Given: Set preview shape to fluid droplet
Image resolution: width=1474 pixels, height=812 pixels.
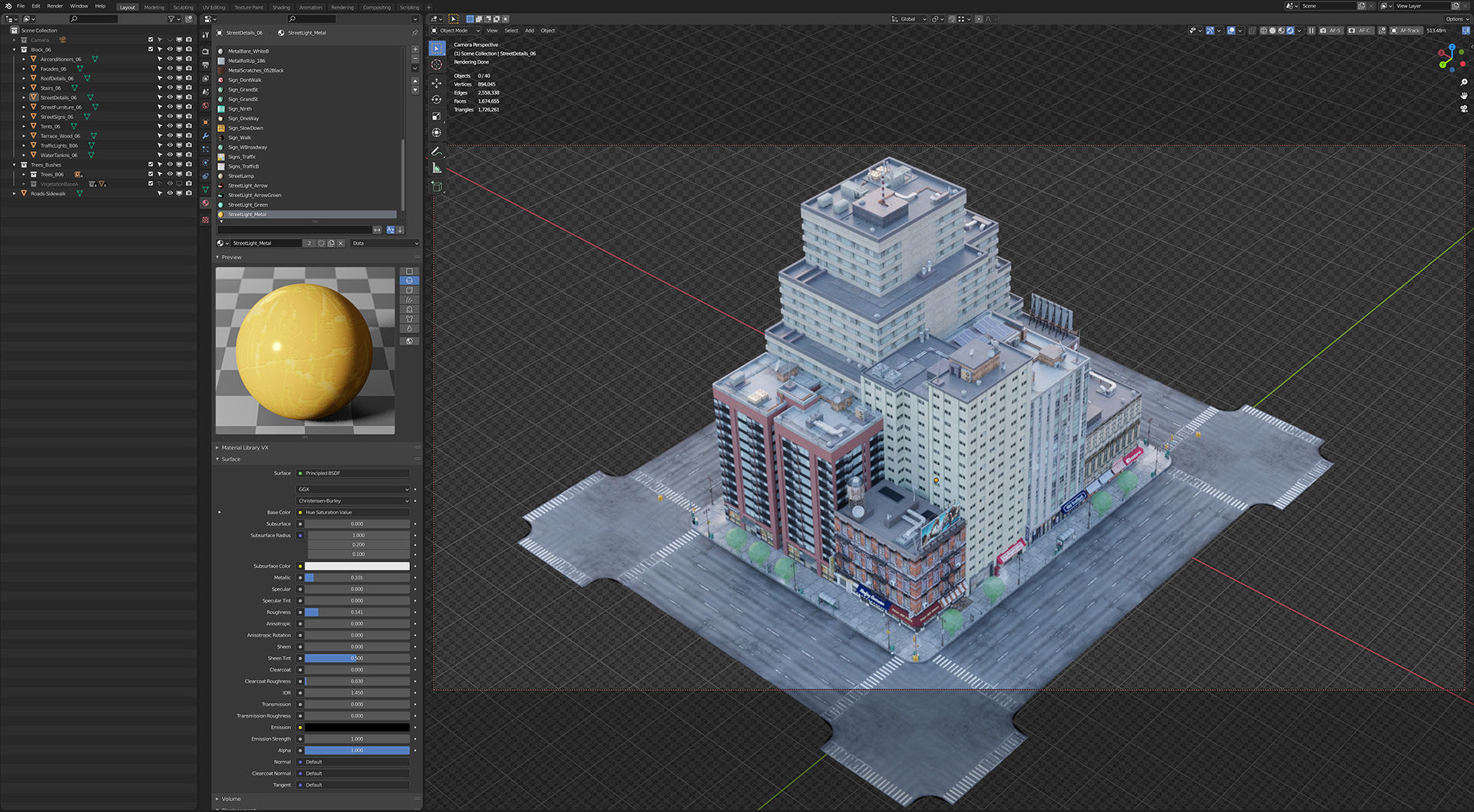Looking at the screenshot, I should click(409, 328).
